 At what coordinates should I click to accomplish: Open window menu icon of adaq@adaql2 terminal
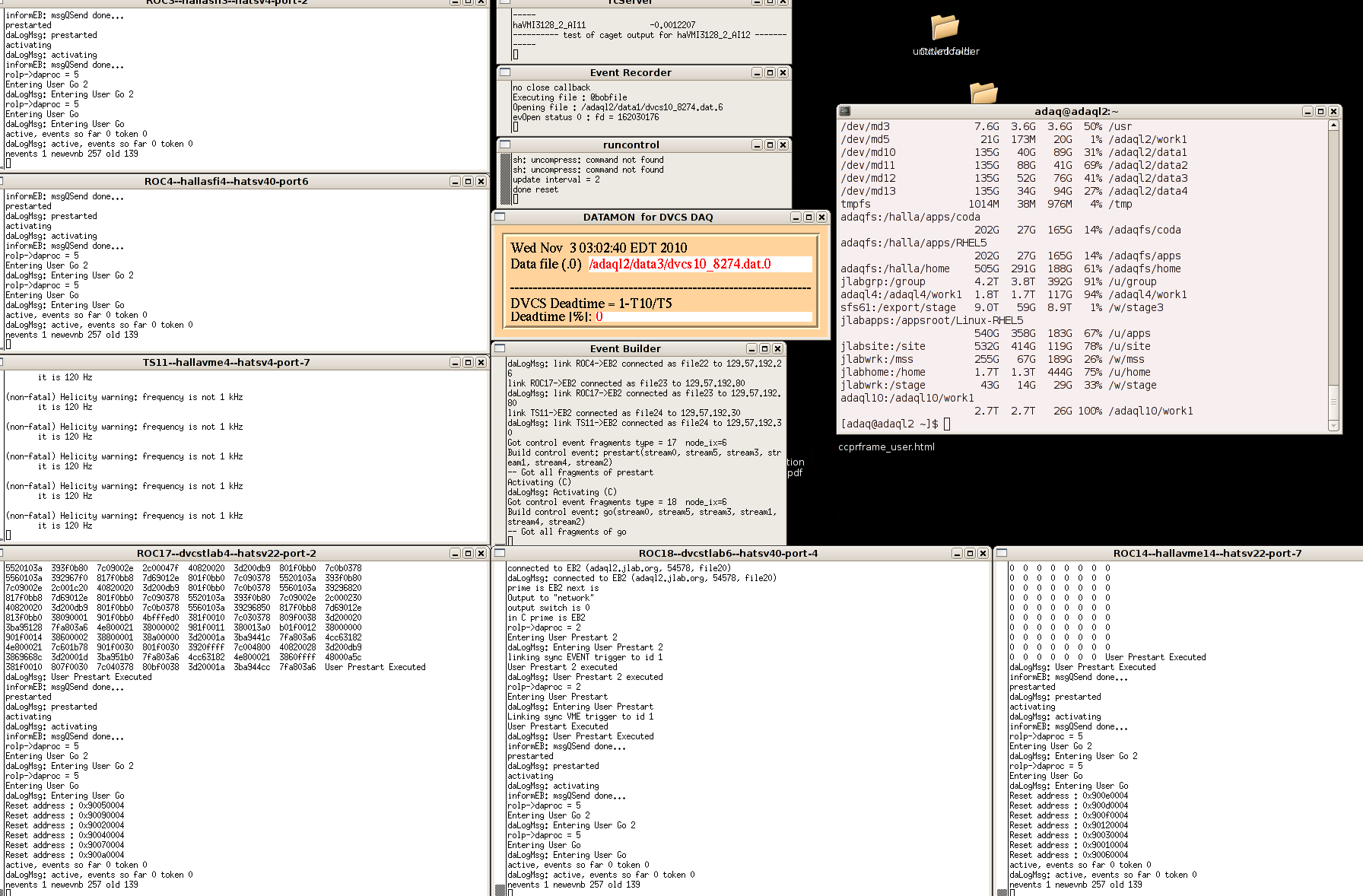pos(844,111)
